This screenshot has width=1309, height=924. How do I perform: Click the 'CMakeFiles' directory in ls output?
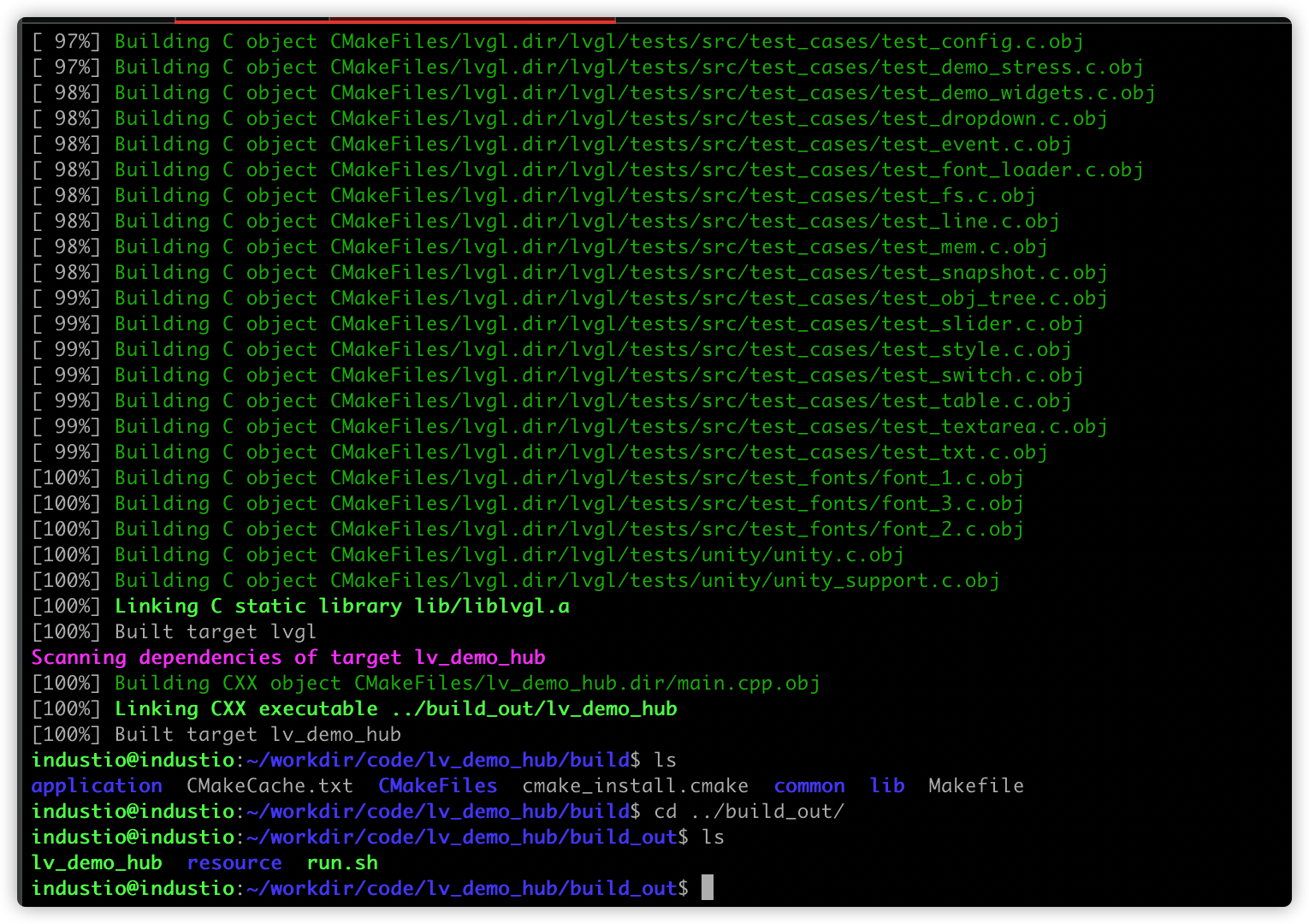pos(437,785)
